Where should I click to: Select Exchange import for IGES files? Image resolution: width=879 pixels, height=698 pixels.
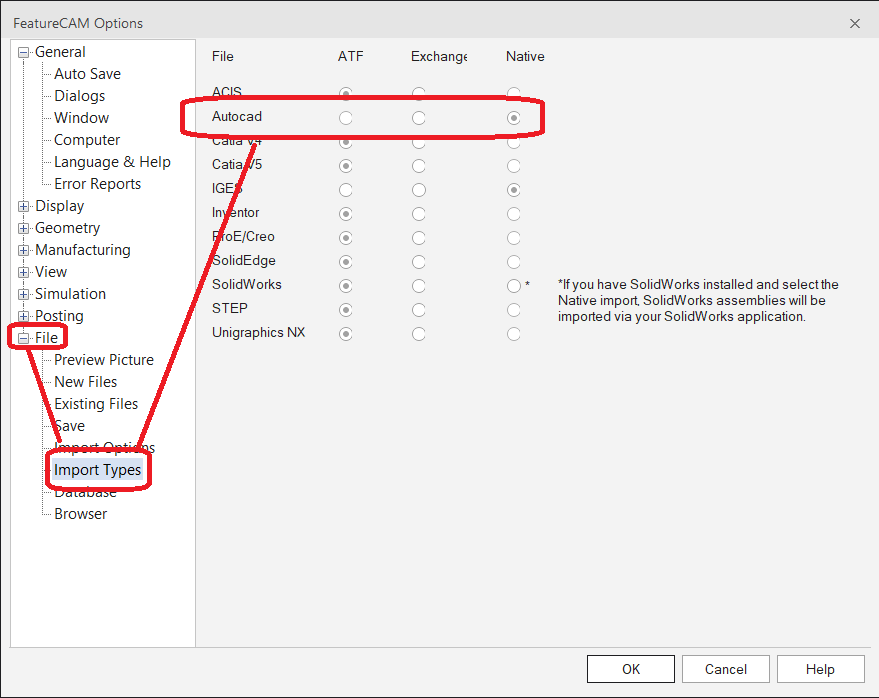tap(418, 189)
